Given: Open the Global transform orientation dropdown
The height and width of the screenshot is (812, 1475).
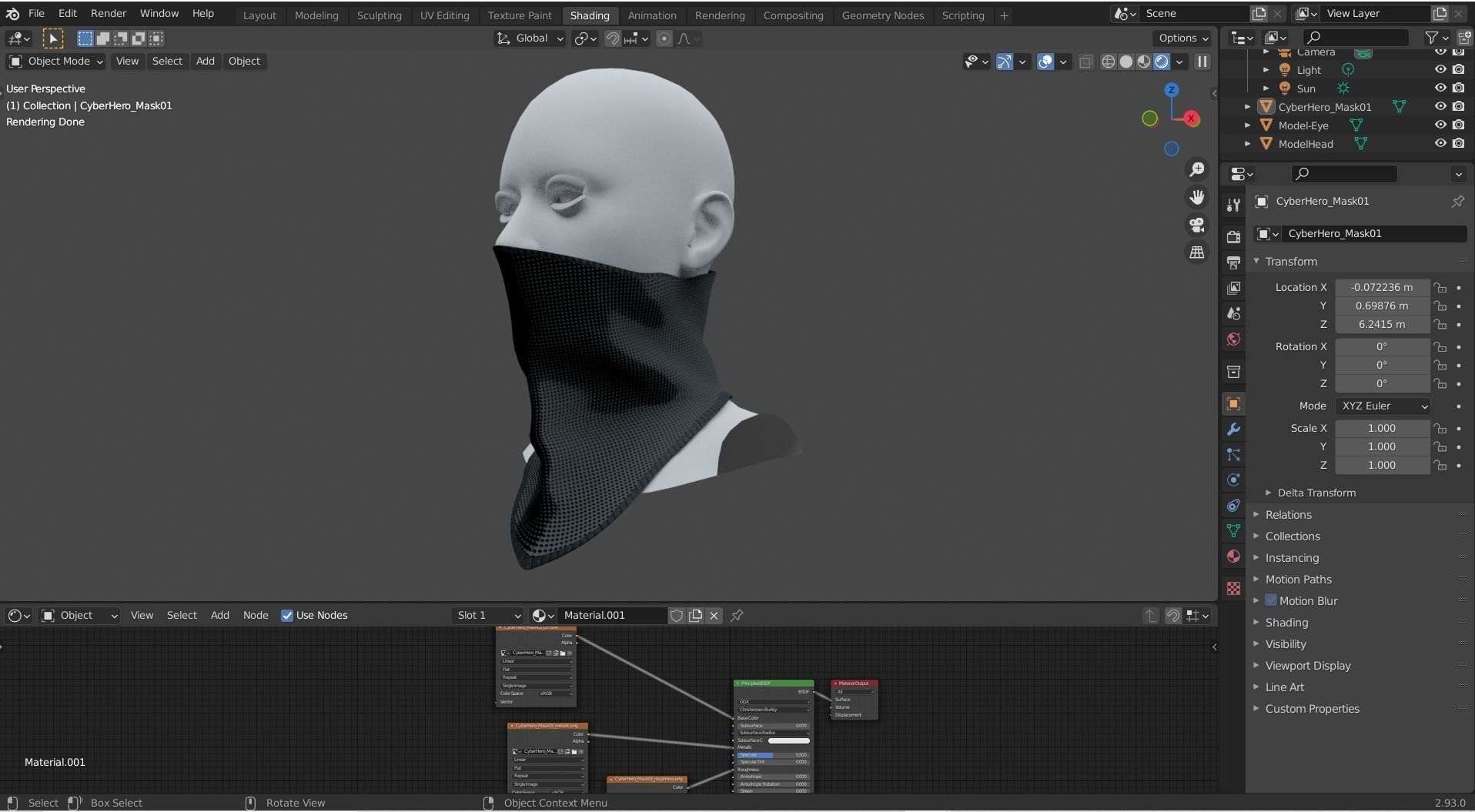Looking at the screenshot, I should click(530, 38).
